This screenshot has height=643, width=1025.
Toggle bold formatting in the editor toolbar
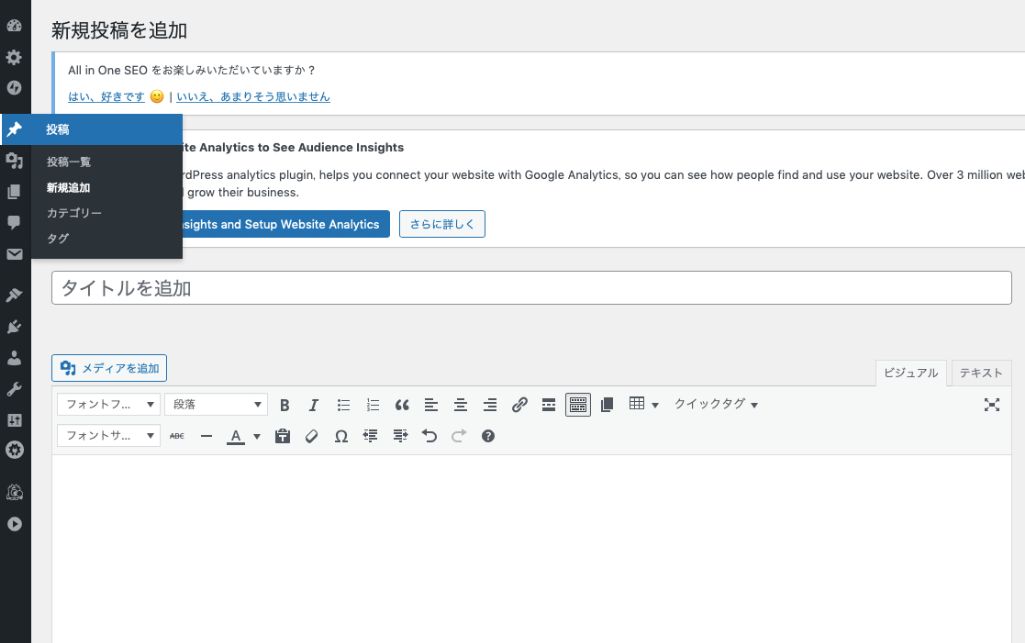click(x=285, y=405)
